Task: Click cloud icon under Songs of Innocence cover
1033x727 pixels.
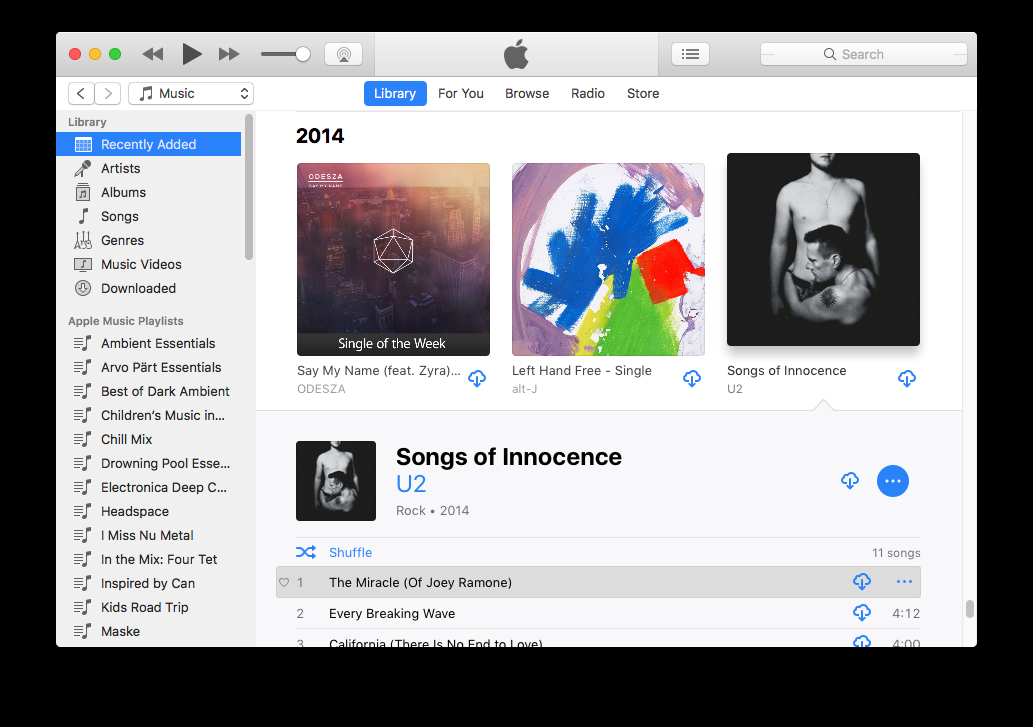Action: coord(907,379)
